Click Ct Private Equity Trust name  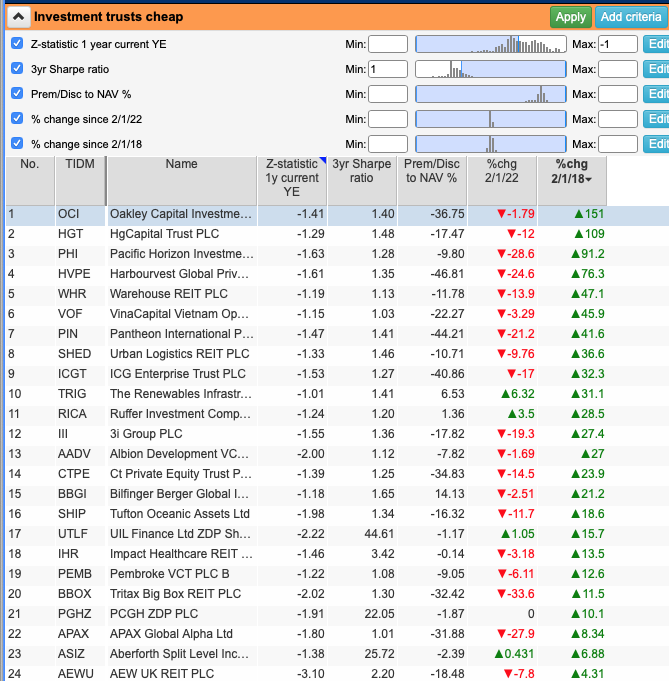pyautogui.click(x=181, y=473)
